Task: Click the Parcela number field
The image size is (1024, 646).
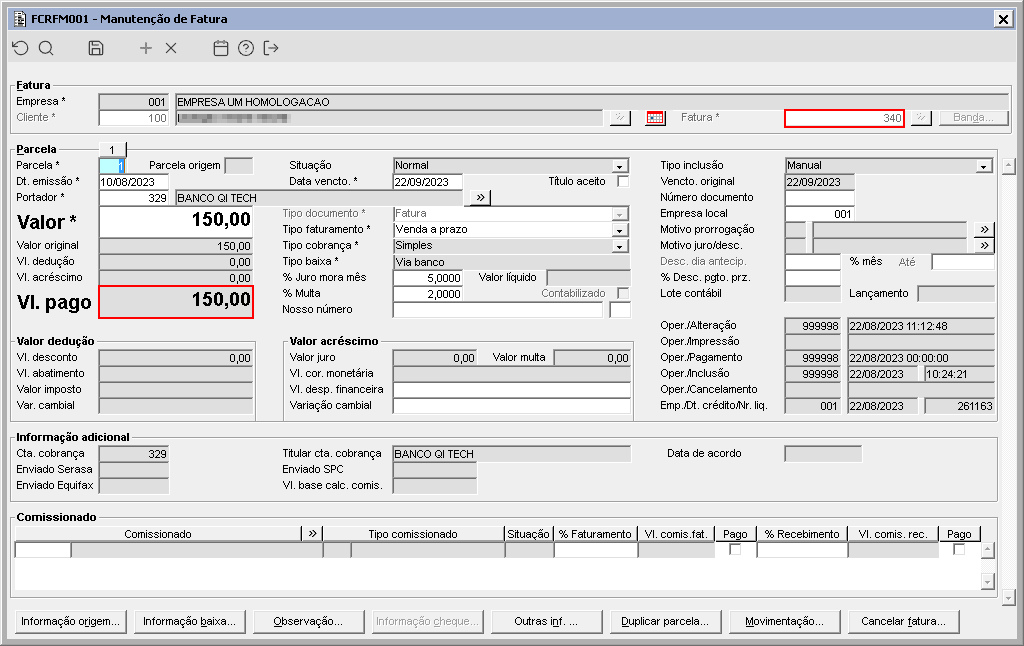Action: click(112, 166)
